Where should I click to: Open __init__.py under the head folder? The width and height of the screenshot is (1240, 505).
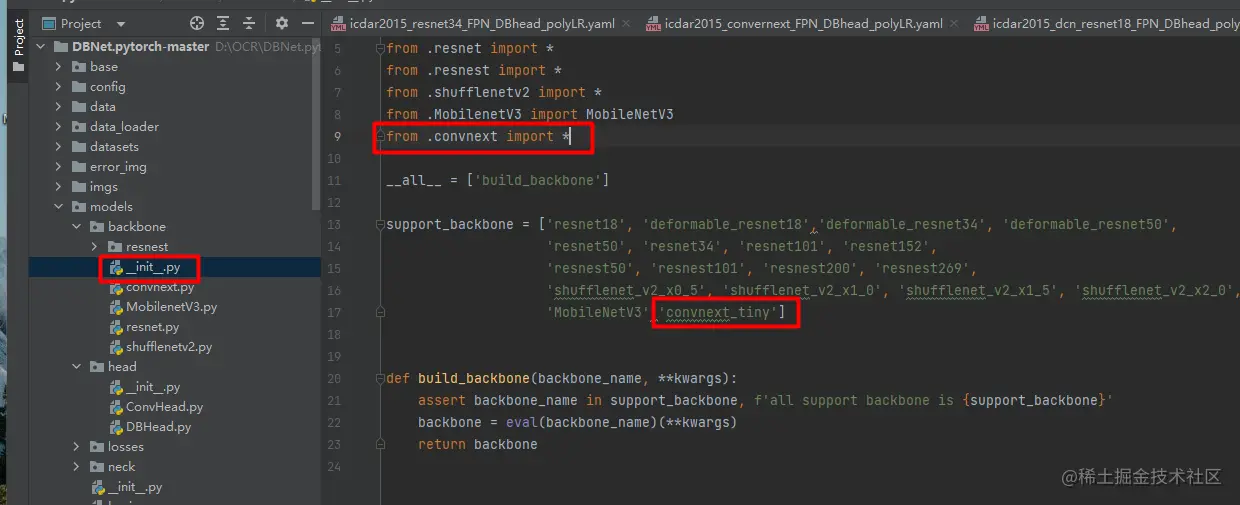(153, 387)
